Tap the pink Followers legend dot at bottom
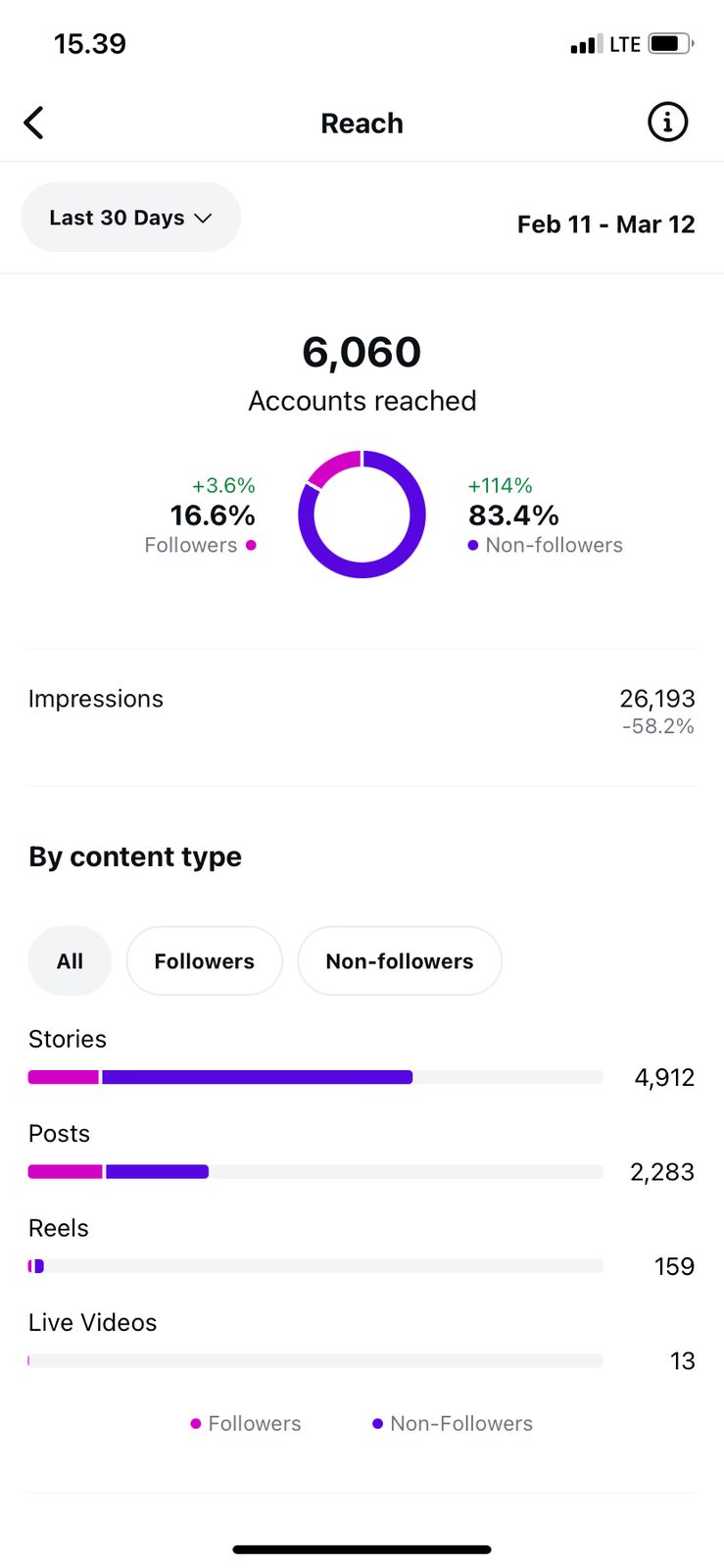This screenshot has width=724, height=1568. [196, 1424]
